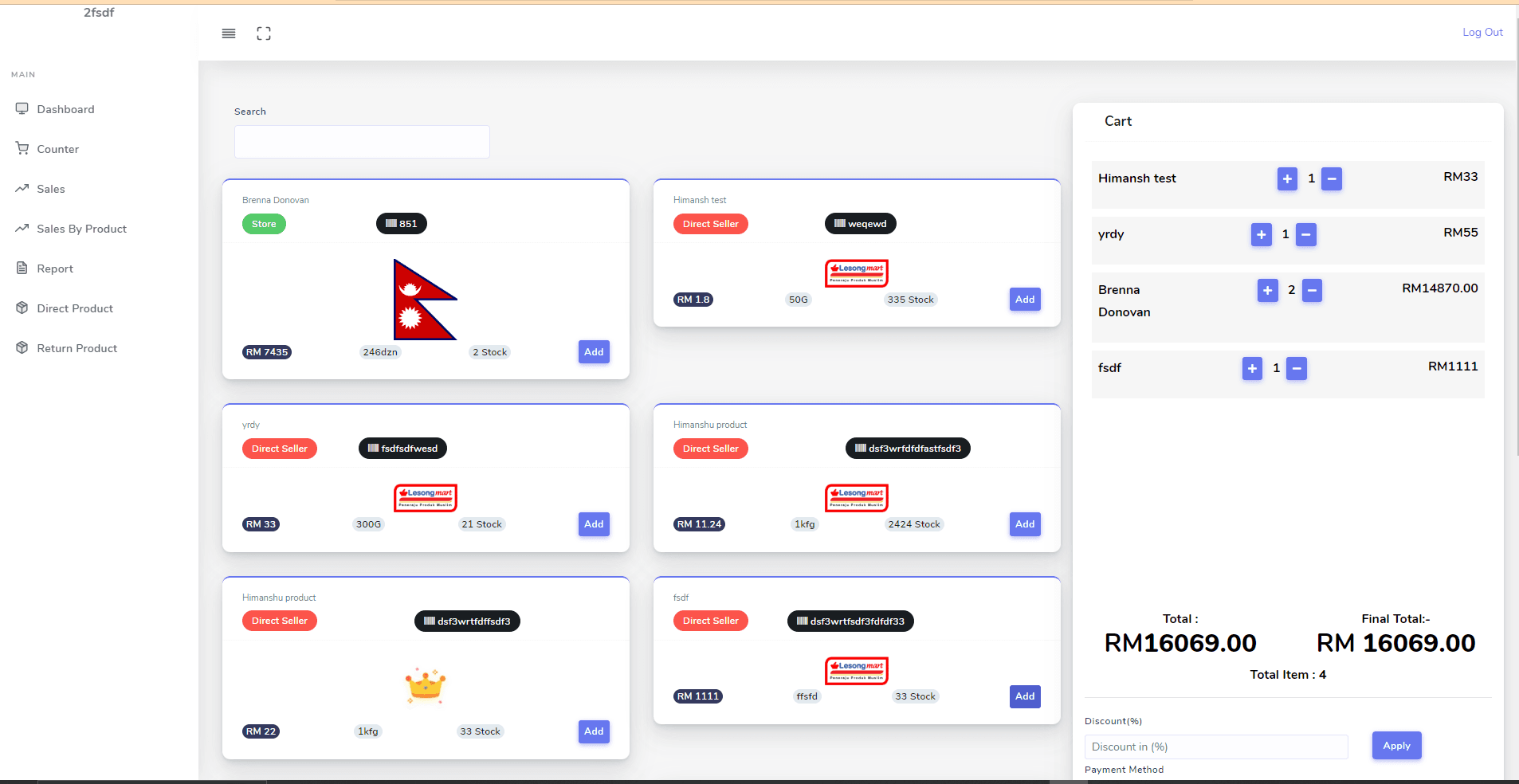Open the Report section
Image resolution: width=1519 pixels, height=784 pixels.
pos(54,269)
